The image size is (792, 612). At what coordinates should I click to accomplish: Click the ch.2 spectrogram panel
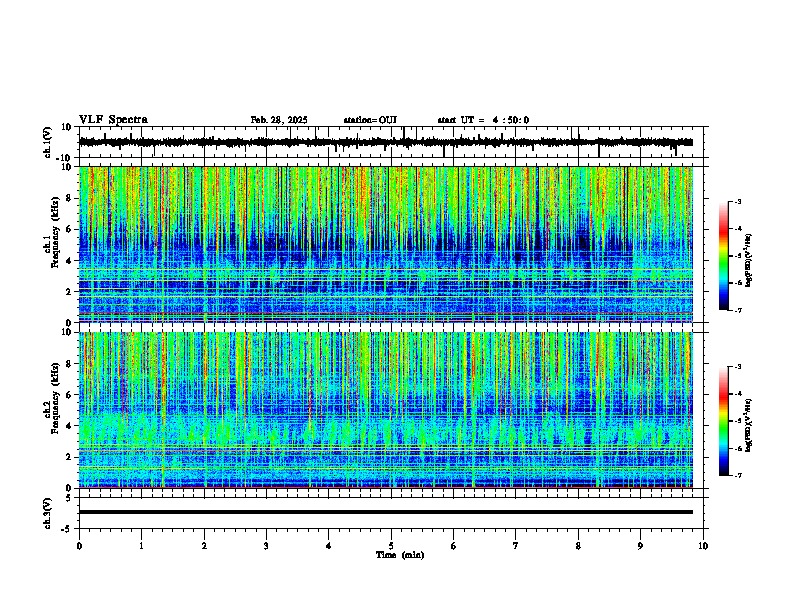386,410
